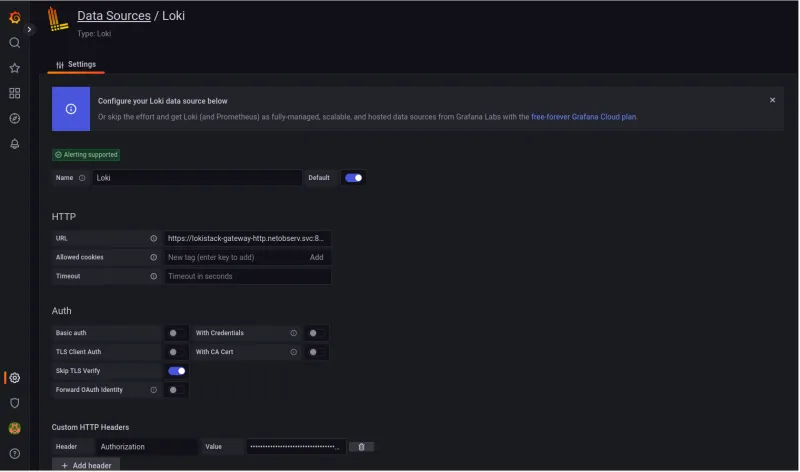The image size is (800, 472).
Task: Open the Explore compass icon
Action: click(15, 118)
